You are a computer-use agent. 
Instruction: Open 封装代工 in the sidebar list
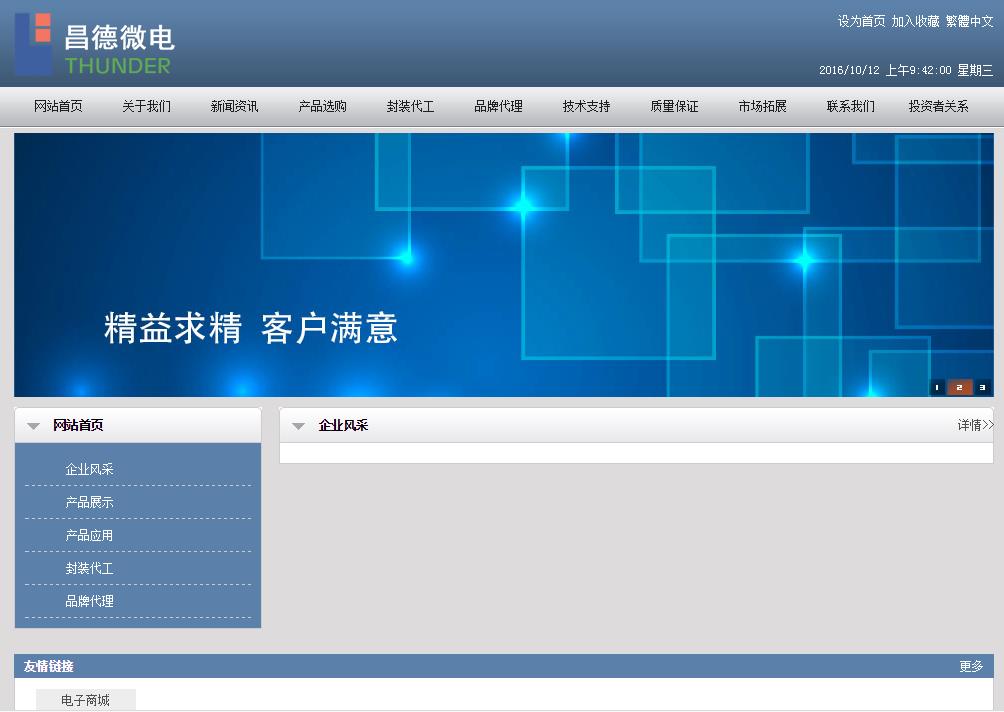pyautogui.click(x=90, y=568)
